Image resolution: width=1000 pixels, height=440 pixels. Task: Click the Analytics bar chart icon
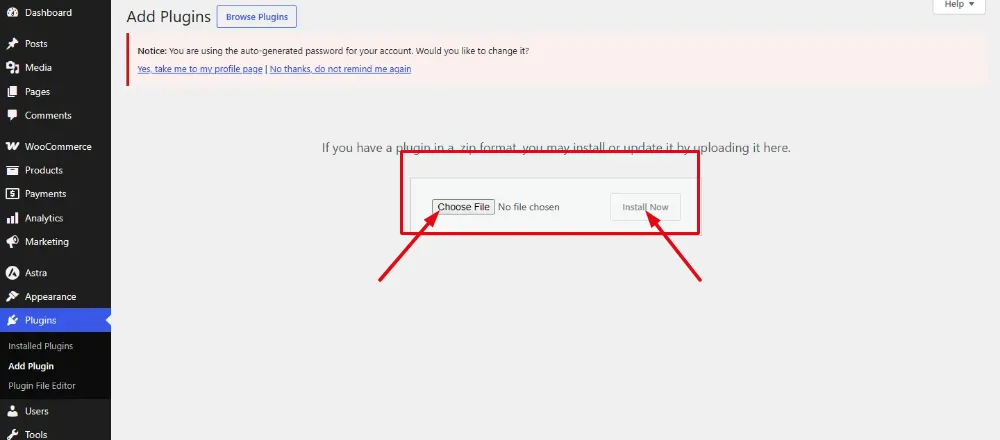[12, 218]
